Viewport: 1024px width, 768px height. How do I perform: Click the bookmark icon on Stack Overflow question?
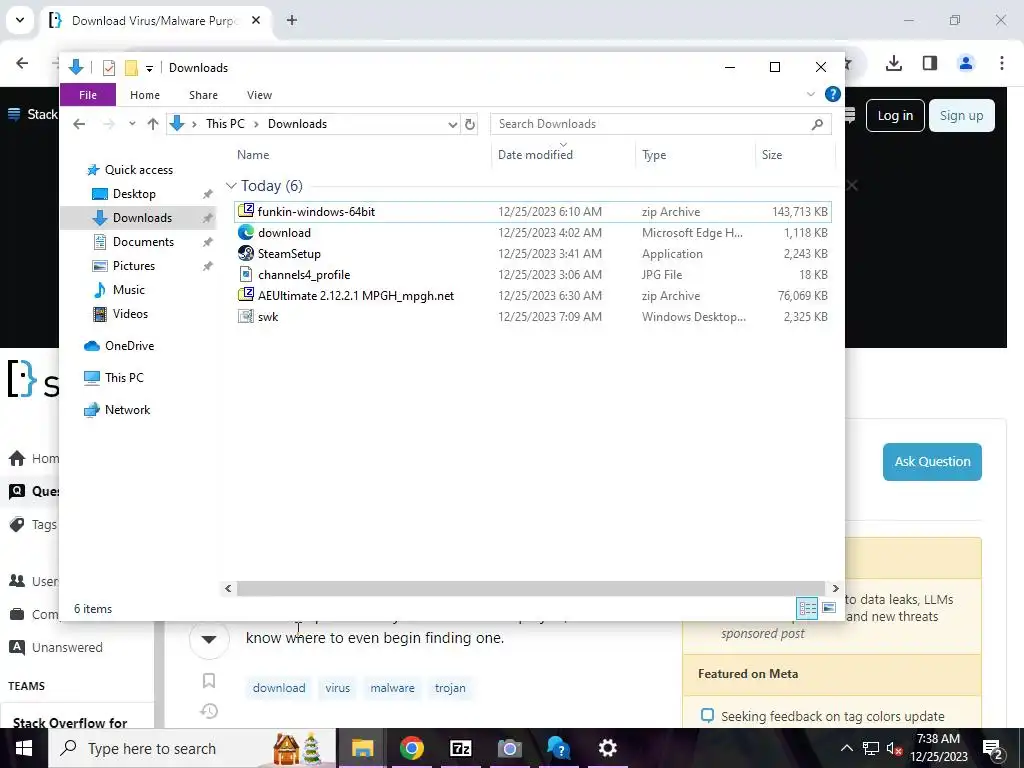click(209, 680)
